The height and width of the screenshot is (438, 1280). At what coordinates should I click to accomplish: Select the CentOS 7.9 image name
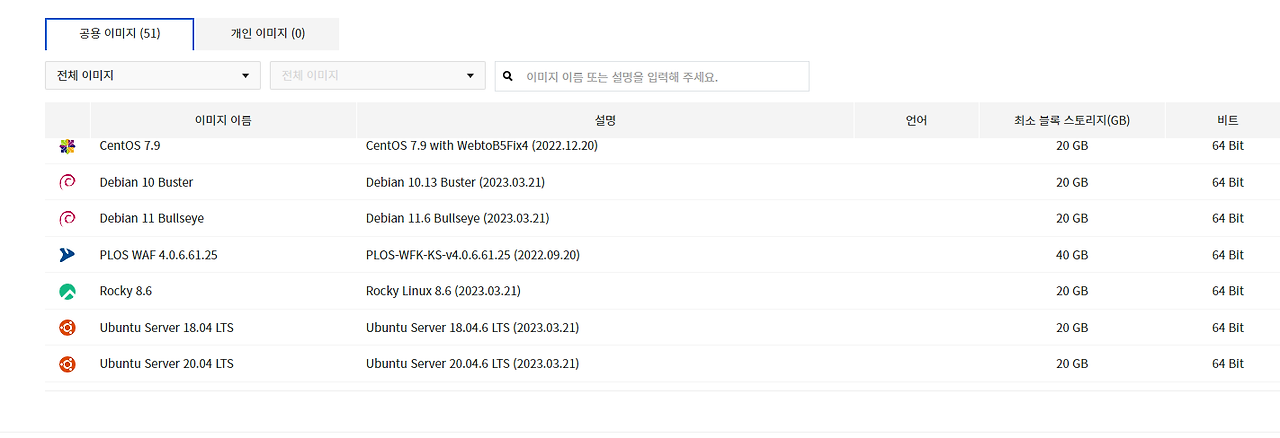pyautogui.click(x=130, y=146)
